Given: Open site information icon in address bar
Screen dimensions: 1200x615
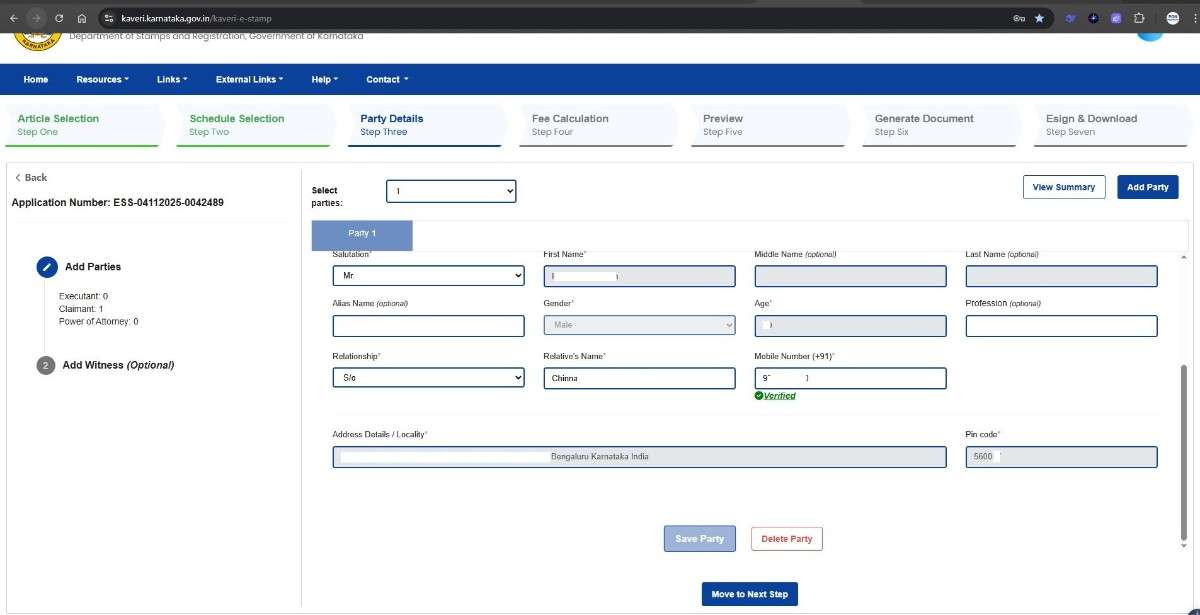Looking at the screenshot, I should coord(109,18).
